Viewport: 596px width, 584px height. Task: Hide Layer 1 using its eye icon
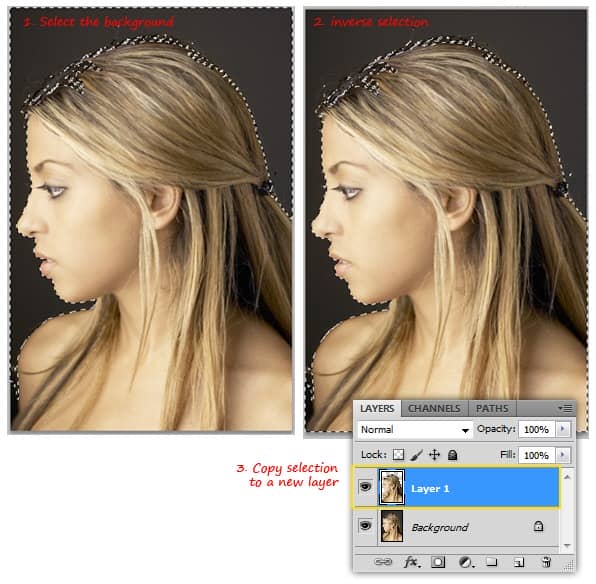pyautogui.click(x=365, y=486)
